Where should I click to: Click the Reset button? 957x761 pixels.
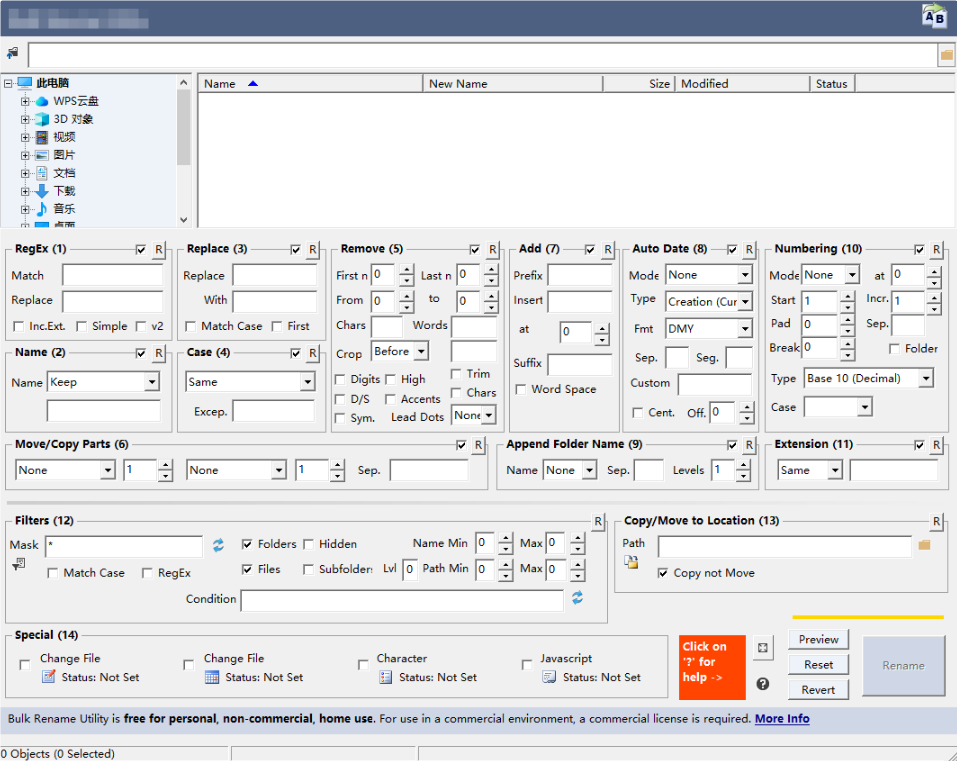coord(818,665)
